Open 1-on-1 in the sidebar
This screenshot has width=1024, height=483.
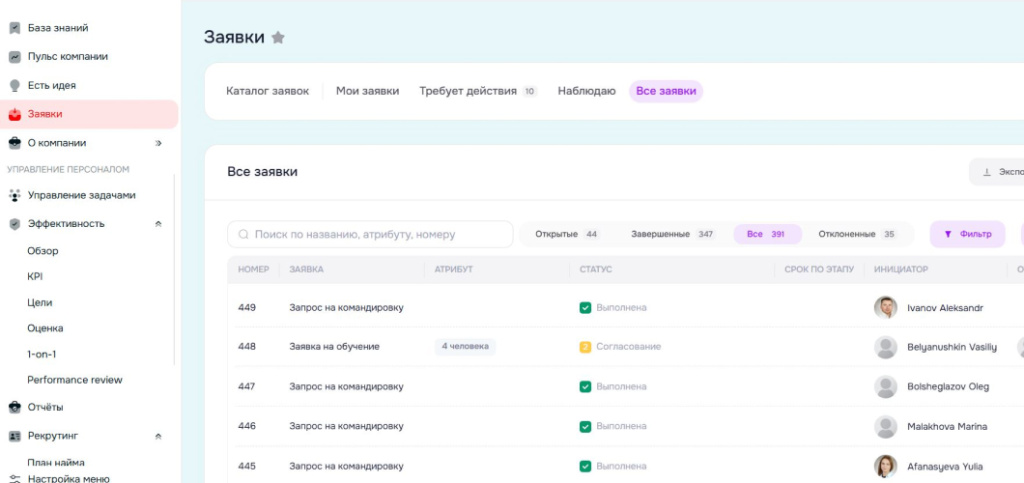tap(42, 354)
